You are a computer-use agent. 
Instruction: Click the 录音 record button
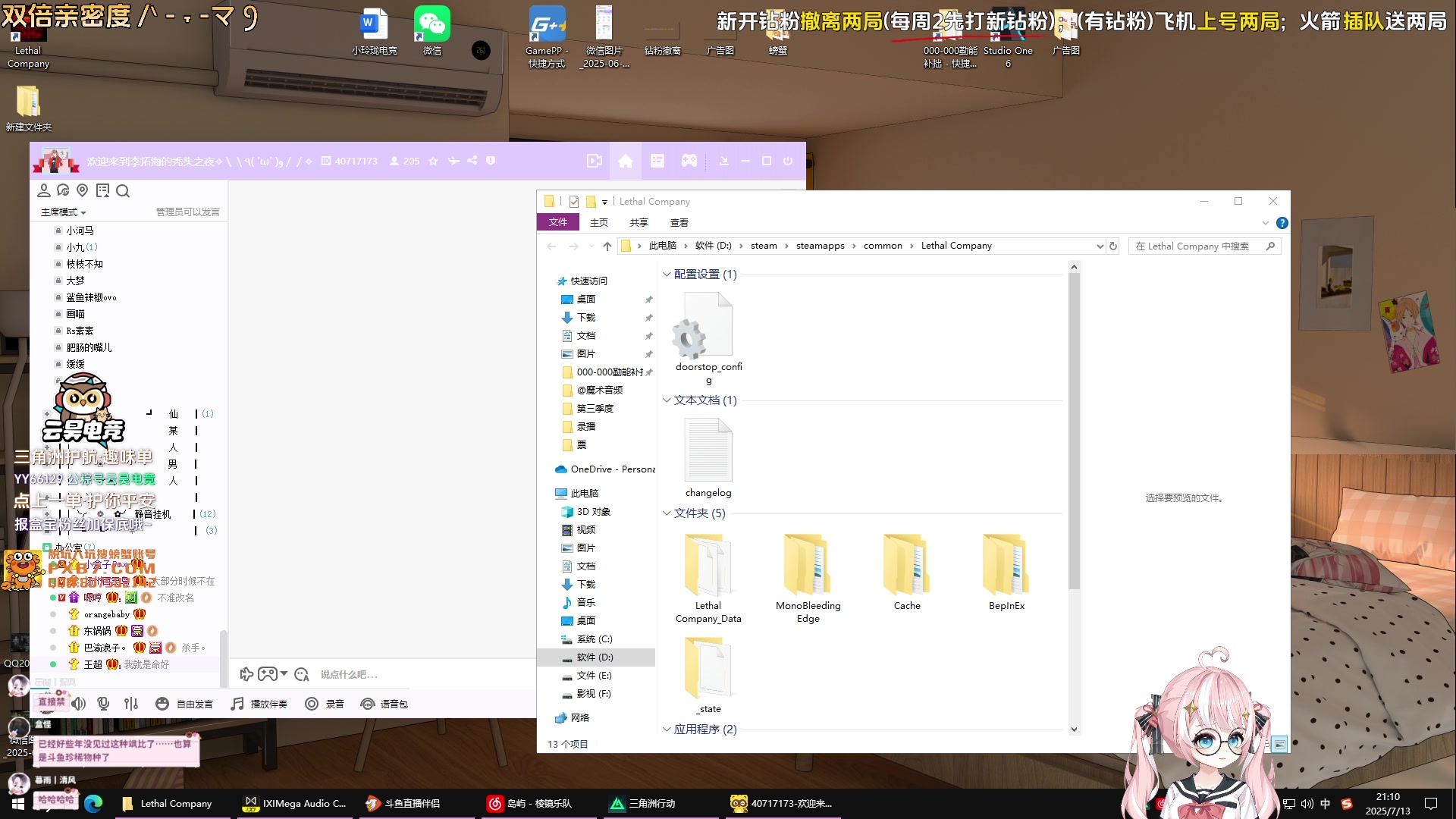[x=325, y=704]
